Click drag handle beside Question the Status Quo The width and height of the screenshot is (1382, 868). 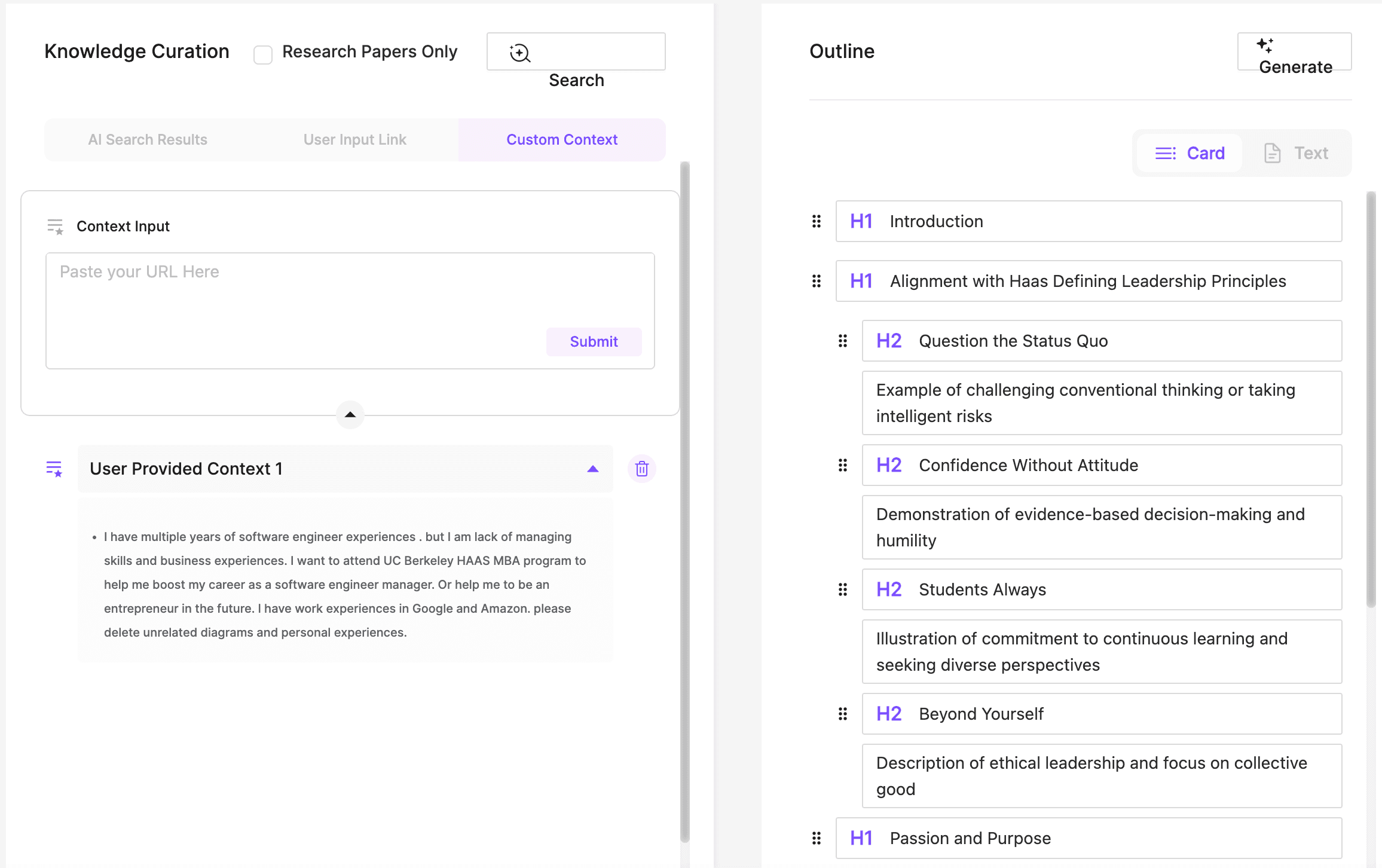842,341
